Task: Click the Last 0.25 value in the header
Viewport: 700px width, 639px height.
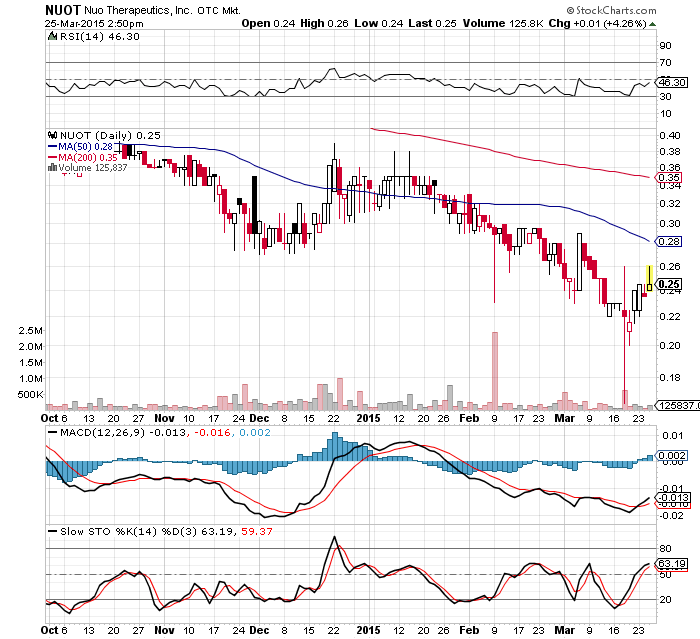Action: tap(432, 23)
